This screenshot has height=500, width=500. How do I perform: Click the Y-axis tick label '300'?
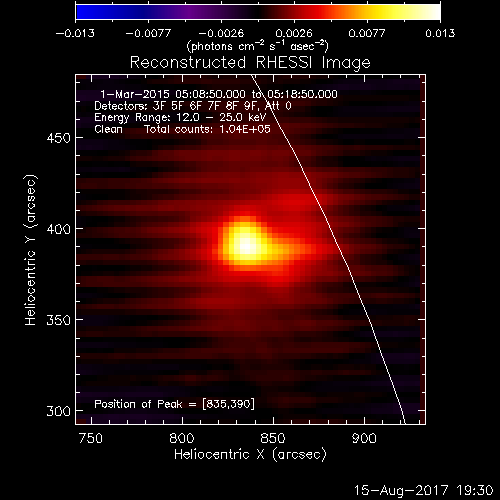59,411
